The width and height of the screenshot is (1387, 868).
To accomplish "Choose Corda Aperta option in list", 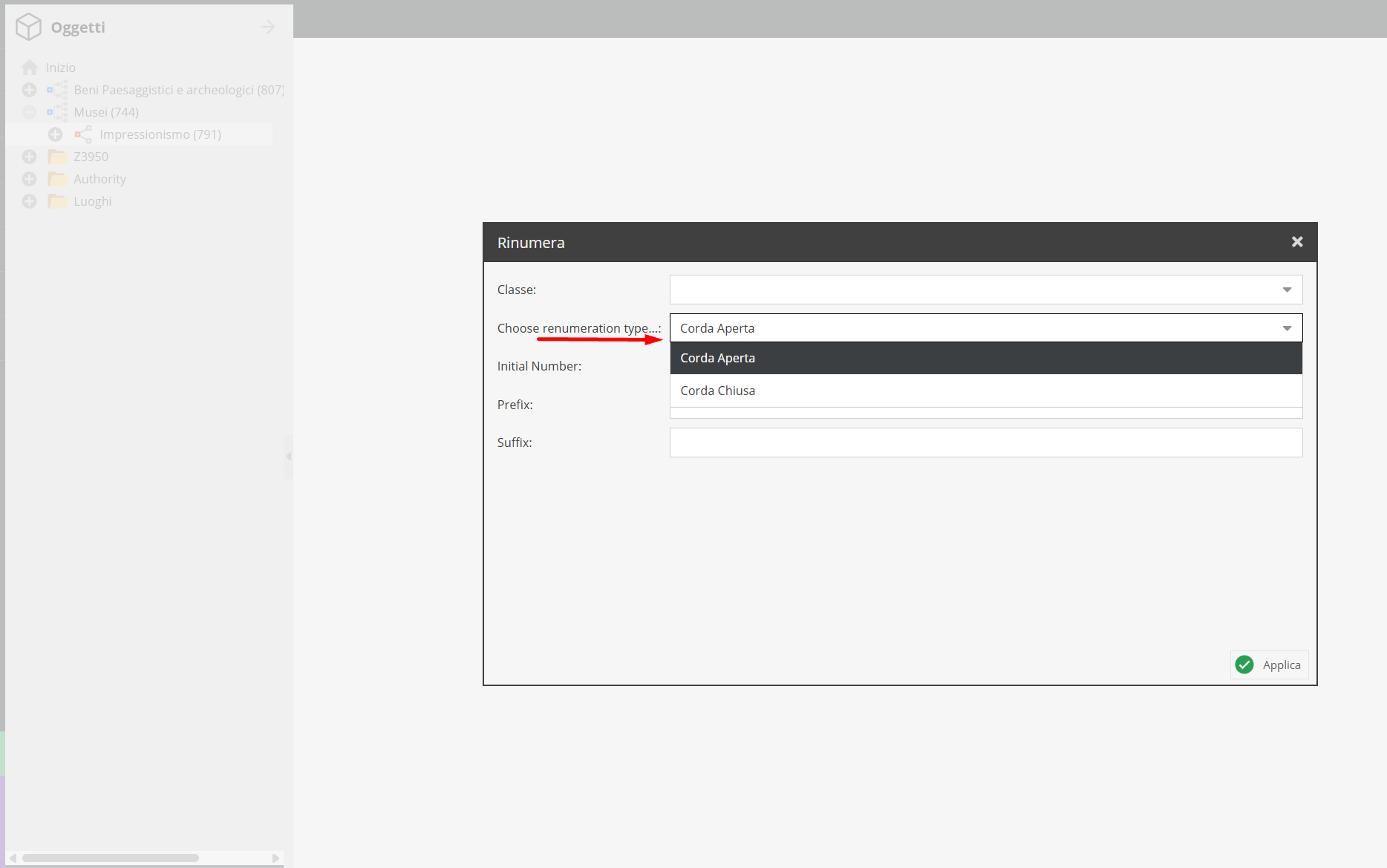I will [x=986, y=358].
